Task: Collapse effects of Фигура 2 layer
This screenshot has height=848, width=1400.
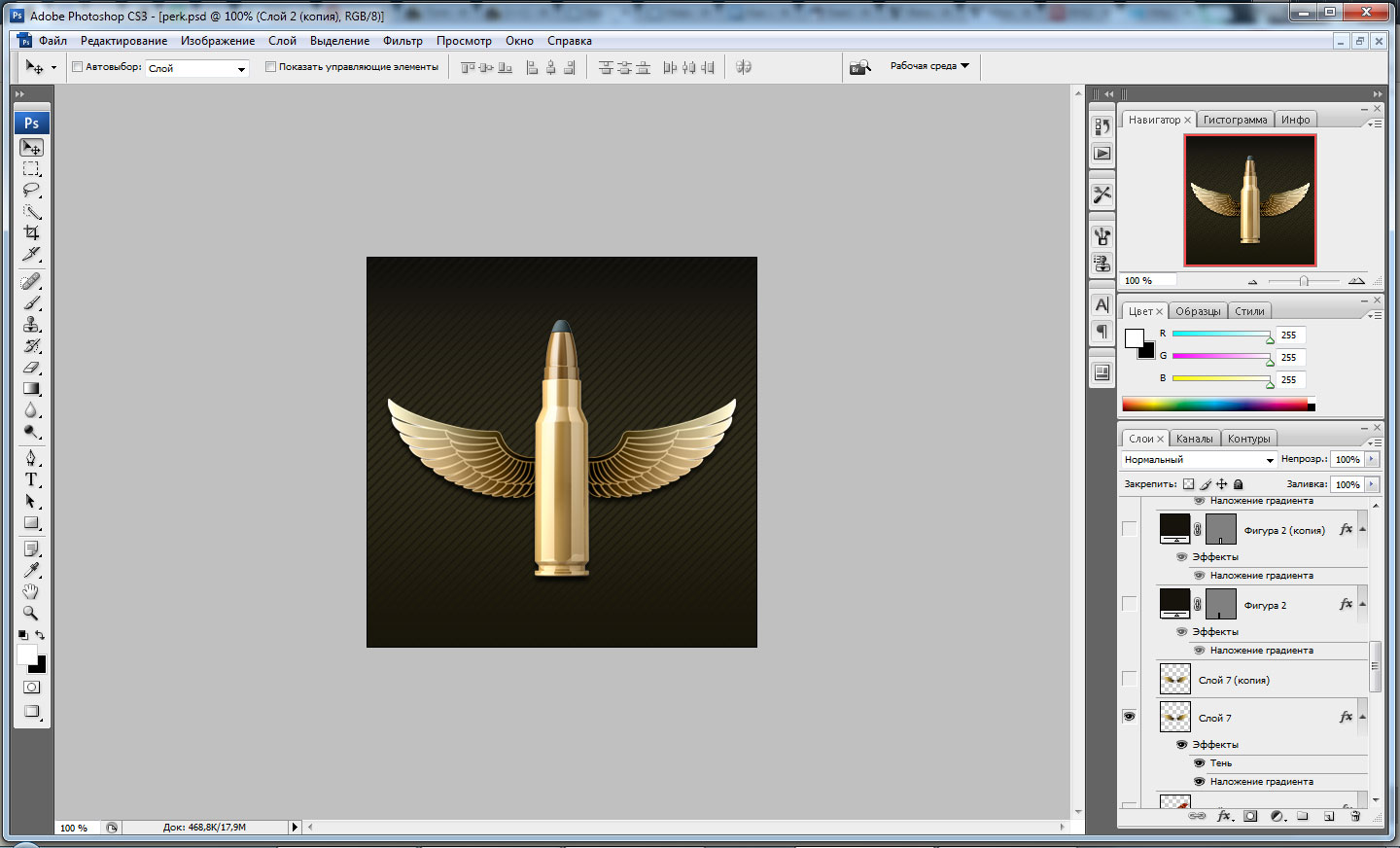Action: click(1363, 604)
